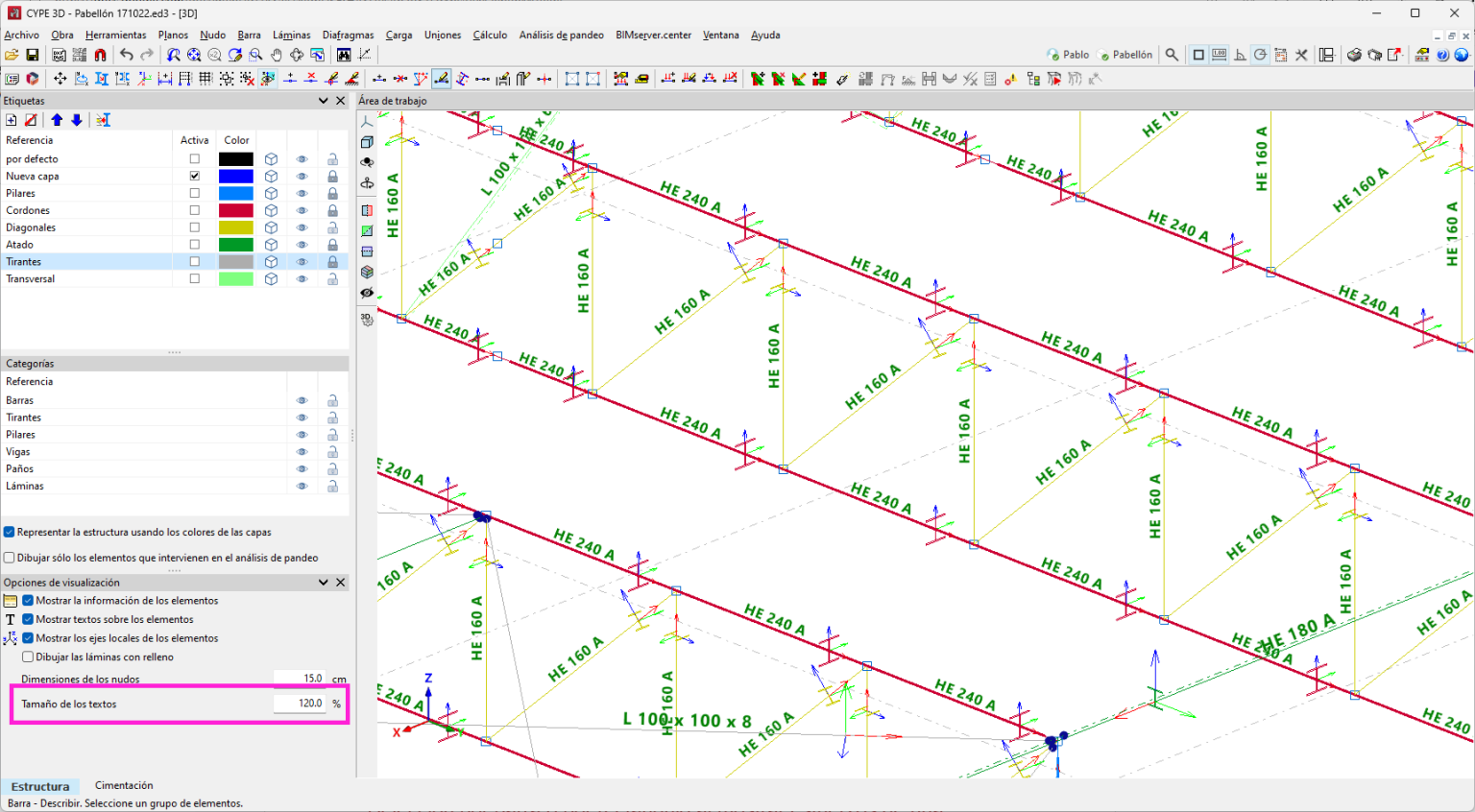Viewport: 1475px width, 812px height.
Task: Click the Undo arrow in toolbar
Action: 126,56
